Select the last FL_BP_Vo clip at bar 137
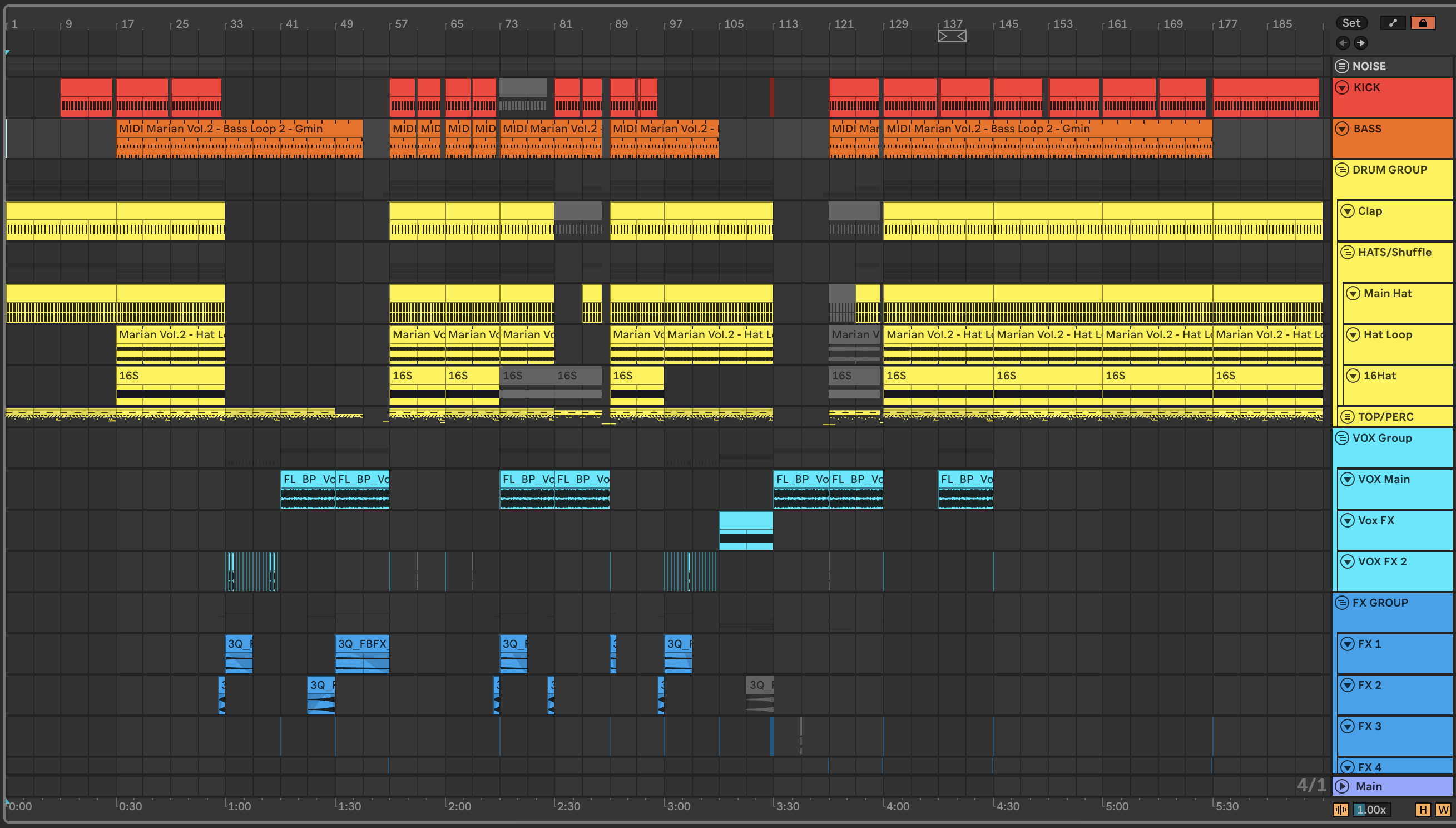This screenshot has height=828, width=1456. [x=965, y=489]
